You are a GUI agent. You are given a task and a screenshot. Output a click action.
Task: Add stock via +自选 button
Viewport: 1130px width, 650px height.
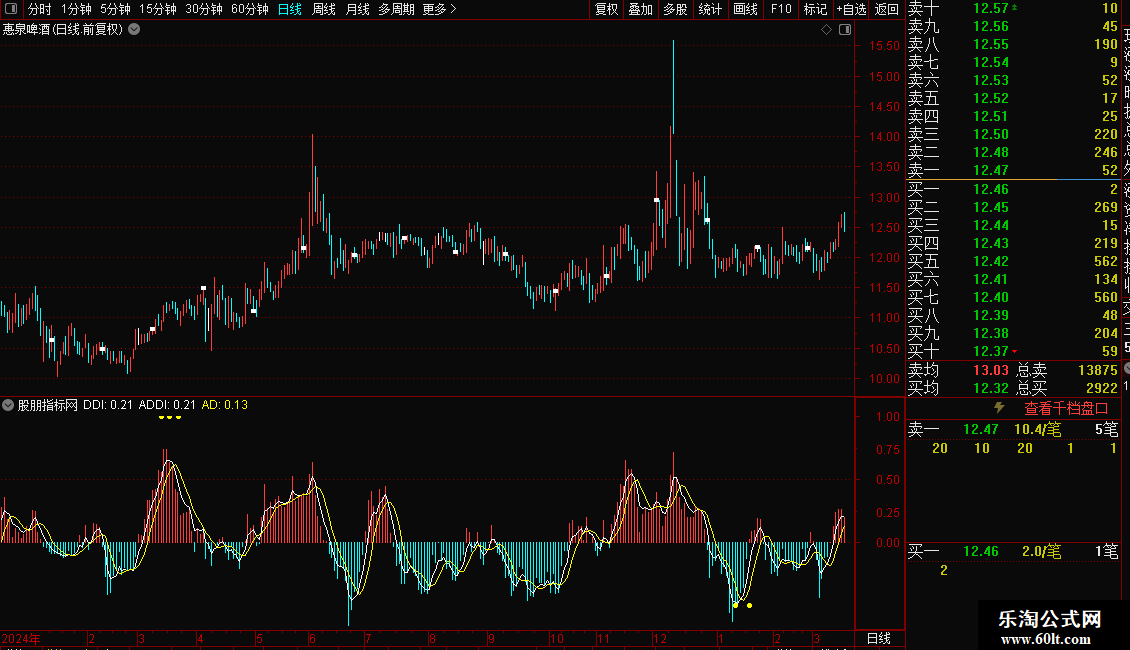pyautogui.click(x=851, y=9)
